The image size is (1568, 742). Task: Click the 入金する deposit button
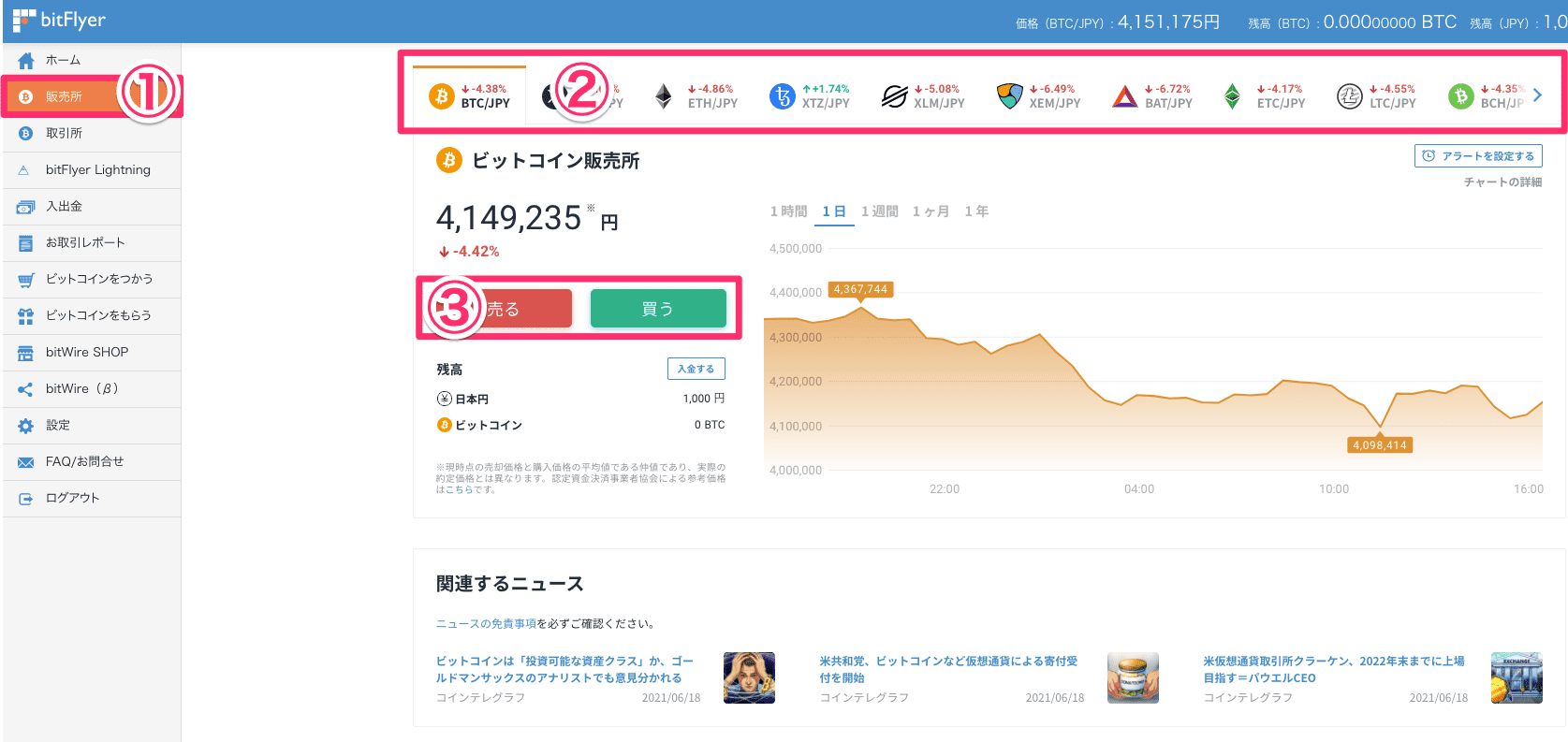point(696,369)
